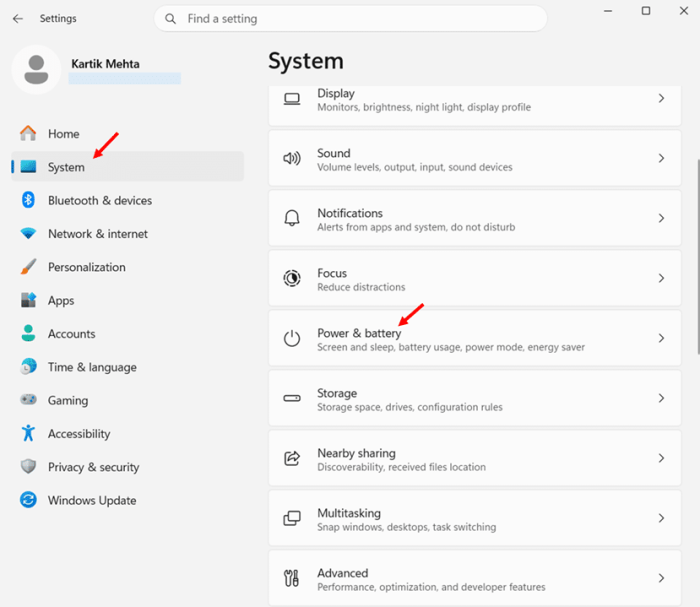Open Multitasking settings title
Screen dimensions: 700x607
pyautogui.click(x=349, y=513)
